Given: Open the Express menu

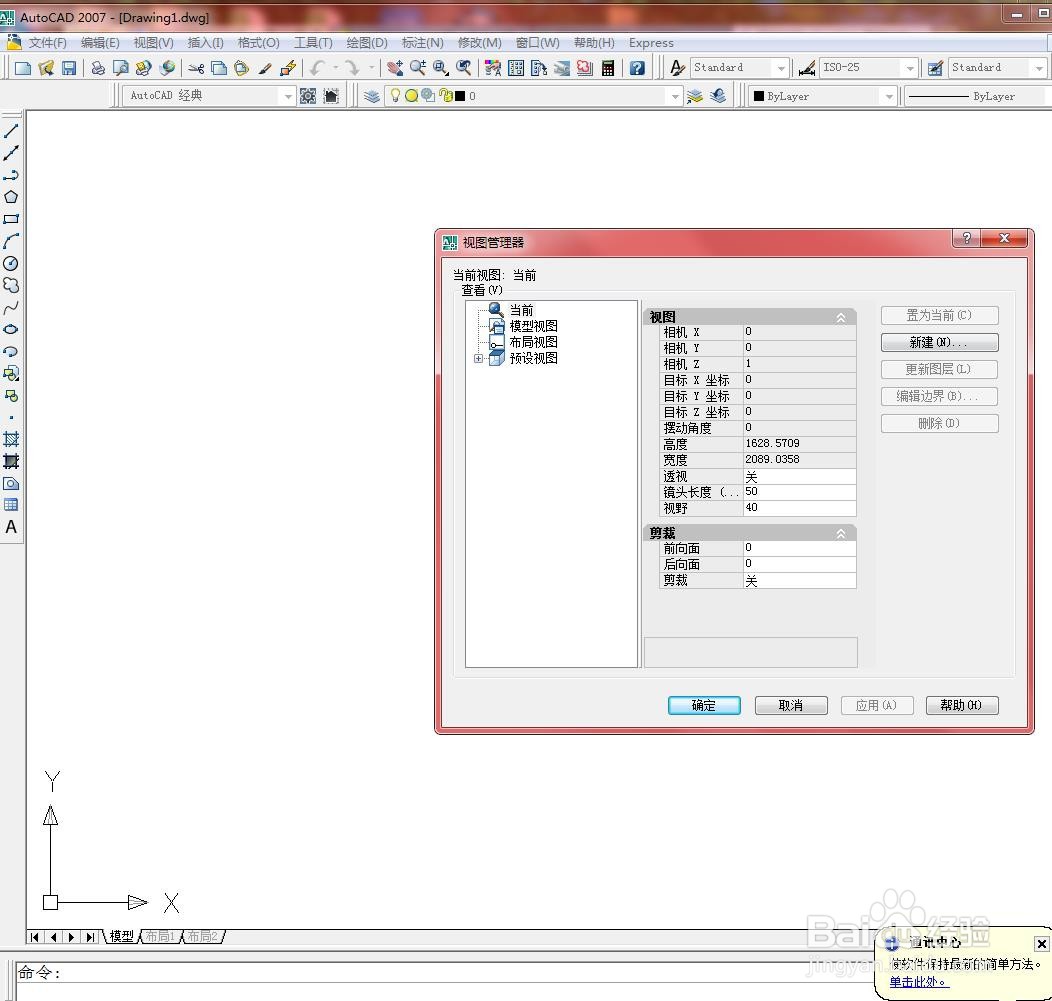Looking at the screenshot, I should [651, 43].
